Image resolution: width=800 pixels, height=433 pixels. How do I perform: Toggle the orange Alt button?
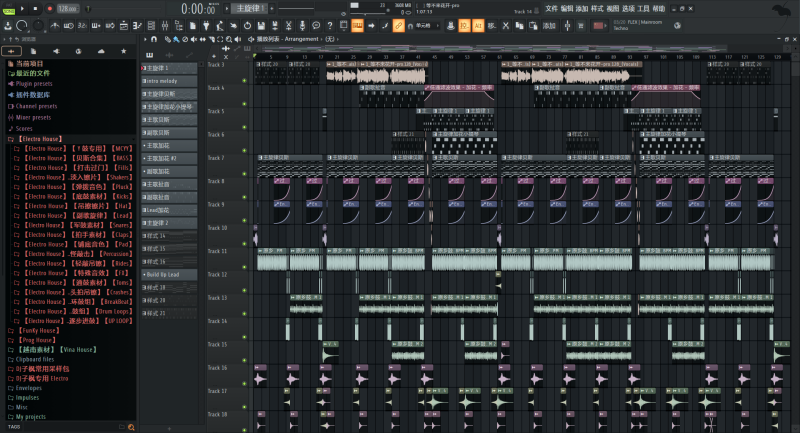point(478,26)
